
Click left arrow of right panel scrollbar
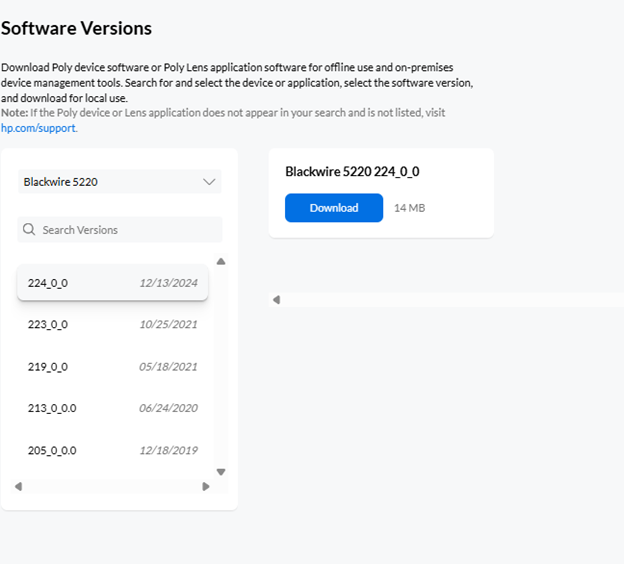[276, 300]
